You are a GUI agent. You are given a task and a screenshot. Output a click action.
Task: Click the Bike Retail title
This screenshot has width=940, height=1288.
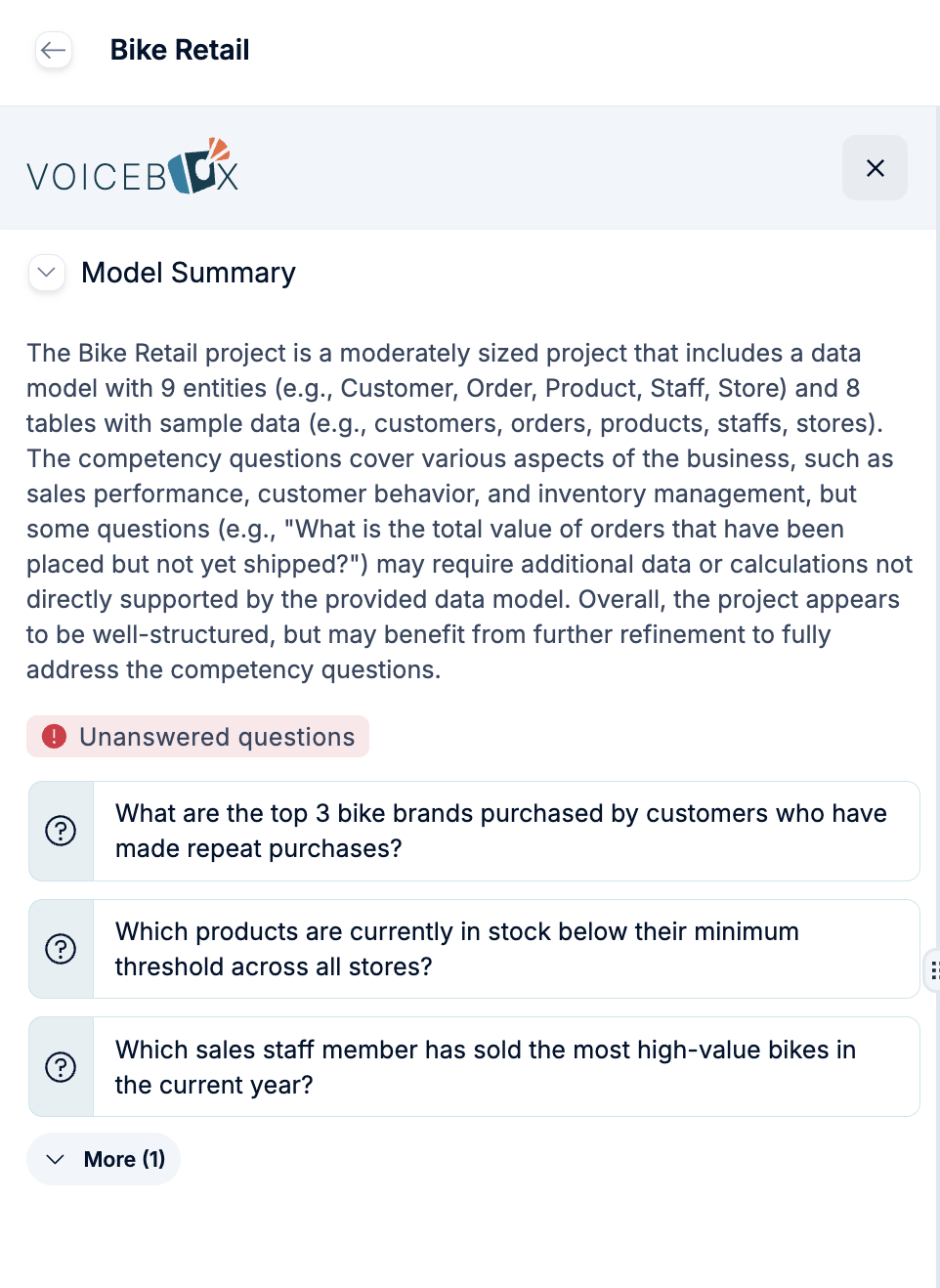point(180,50)
